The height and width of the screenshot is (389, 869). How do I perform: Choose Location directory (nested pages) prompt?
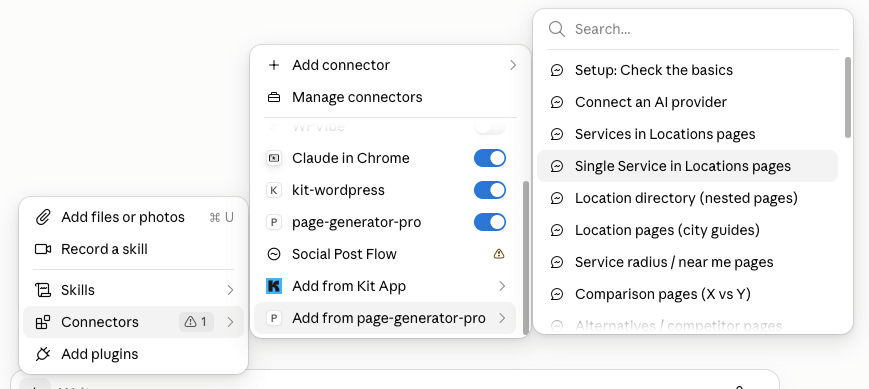click(x=687, y=198)
